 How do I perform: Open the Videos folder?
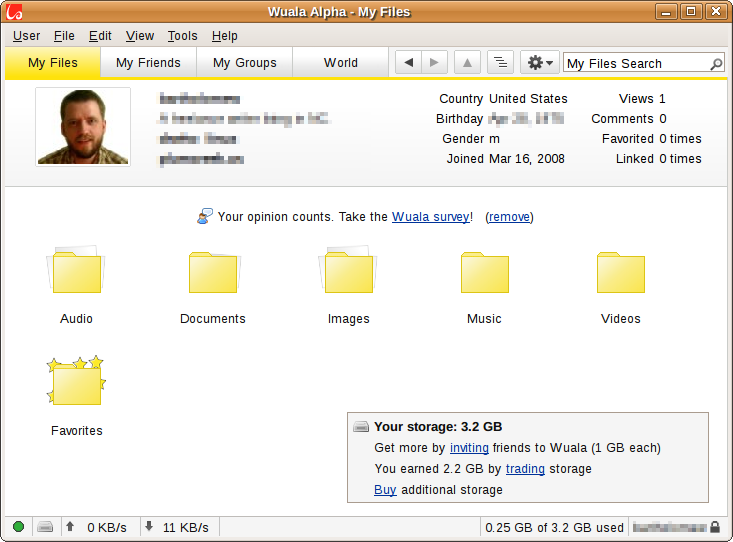click(x=621, y=272)
